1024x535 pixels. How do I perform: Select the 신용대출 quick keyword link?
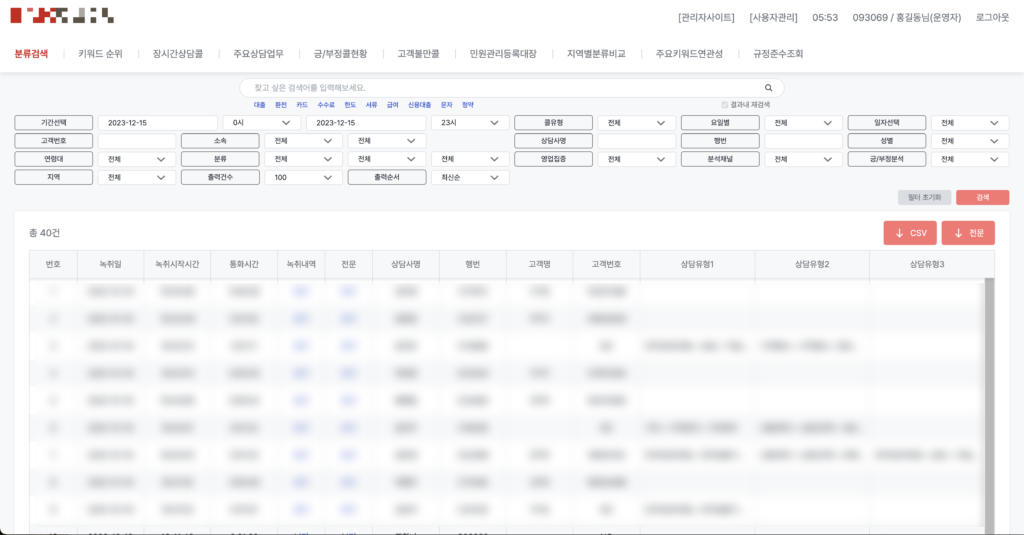click(420, 105)
